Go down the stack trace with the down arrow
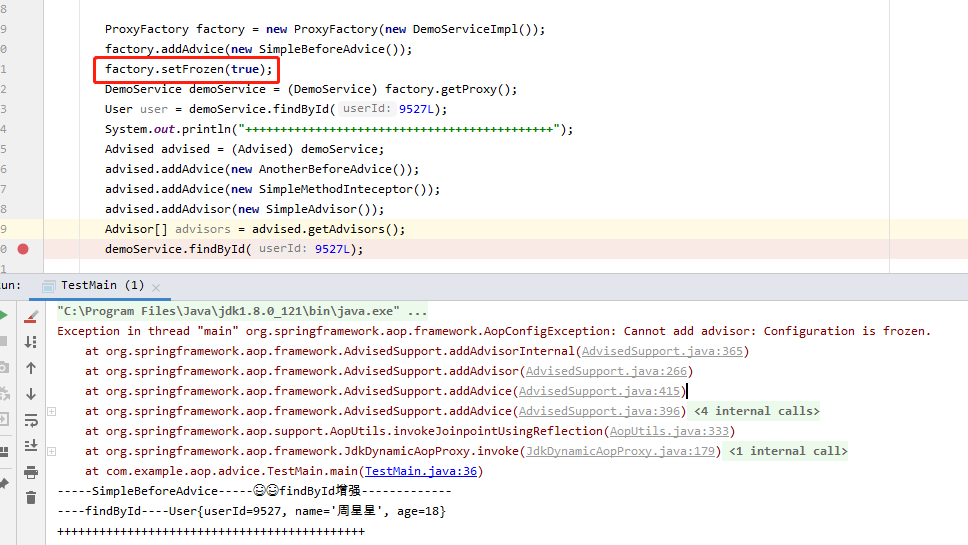 coord(31,394)
